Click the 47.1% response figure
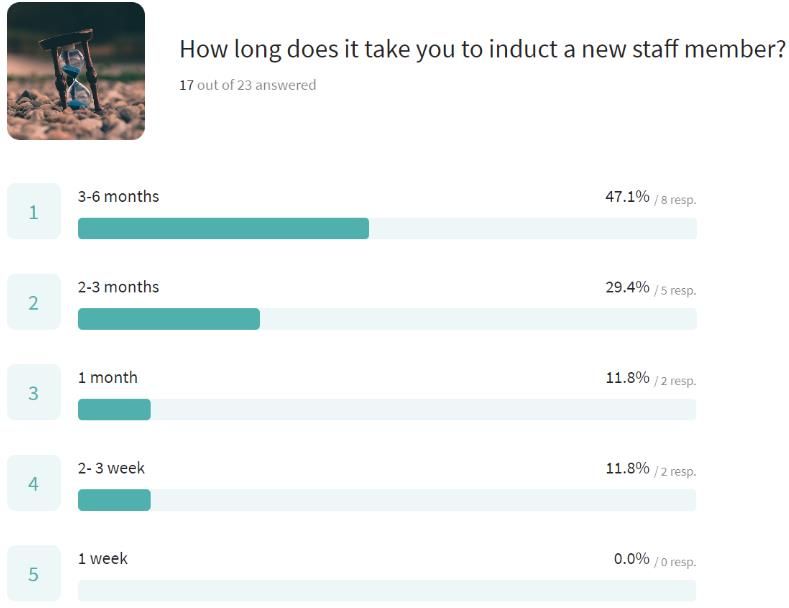This screenshot has width=789, height=608. tap(627, 196)
